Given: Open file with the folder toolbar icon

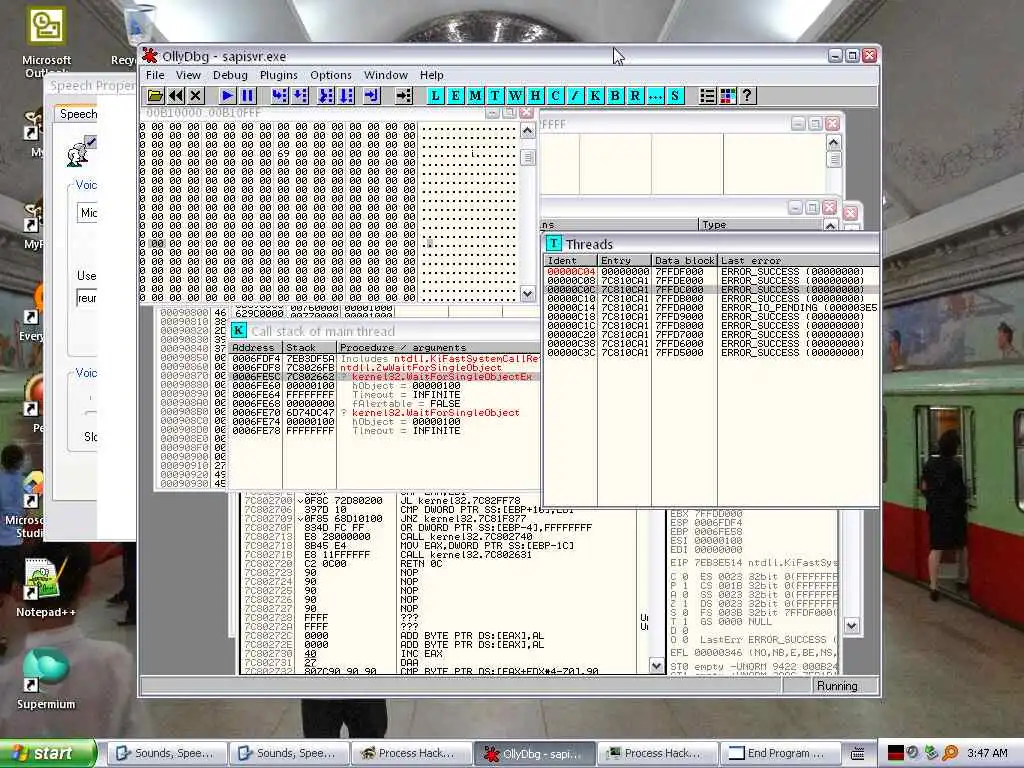Looking at the screenshot, I should 155,96.
